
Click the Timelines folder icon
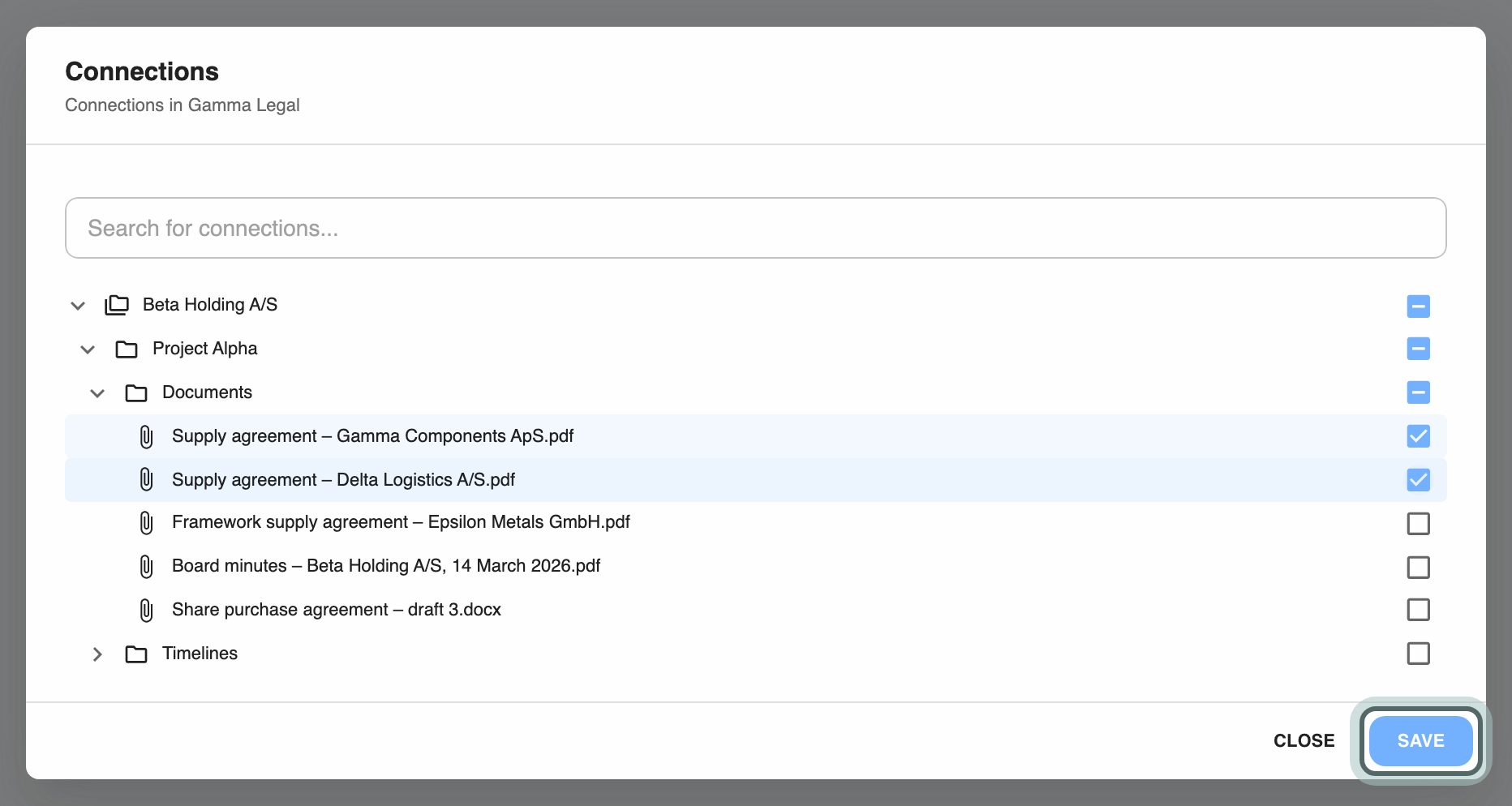[136, 654]
